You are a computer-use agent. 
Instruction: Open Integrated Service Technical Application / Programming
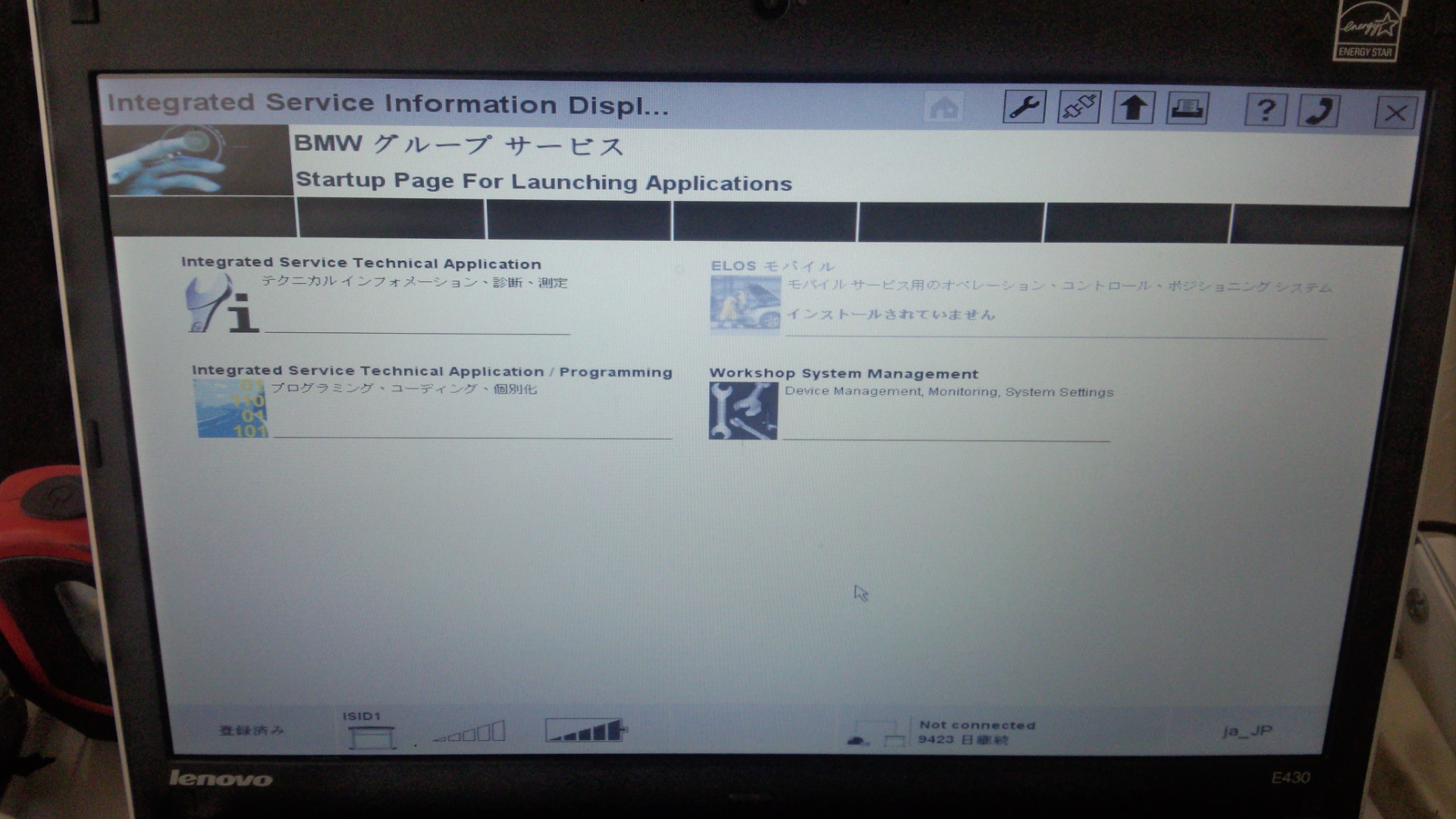pos(432,372)
